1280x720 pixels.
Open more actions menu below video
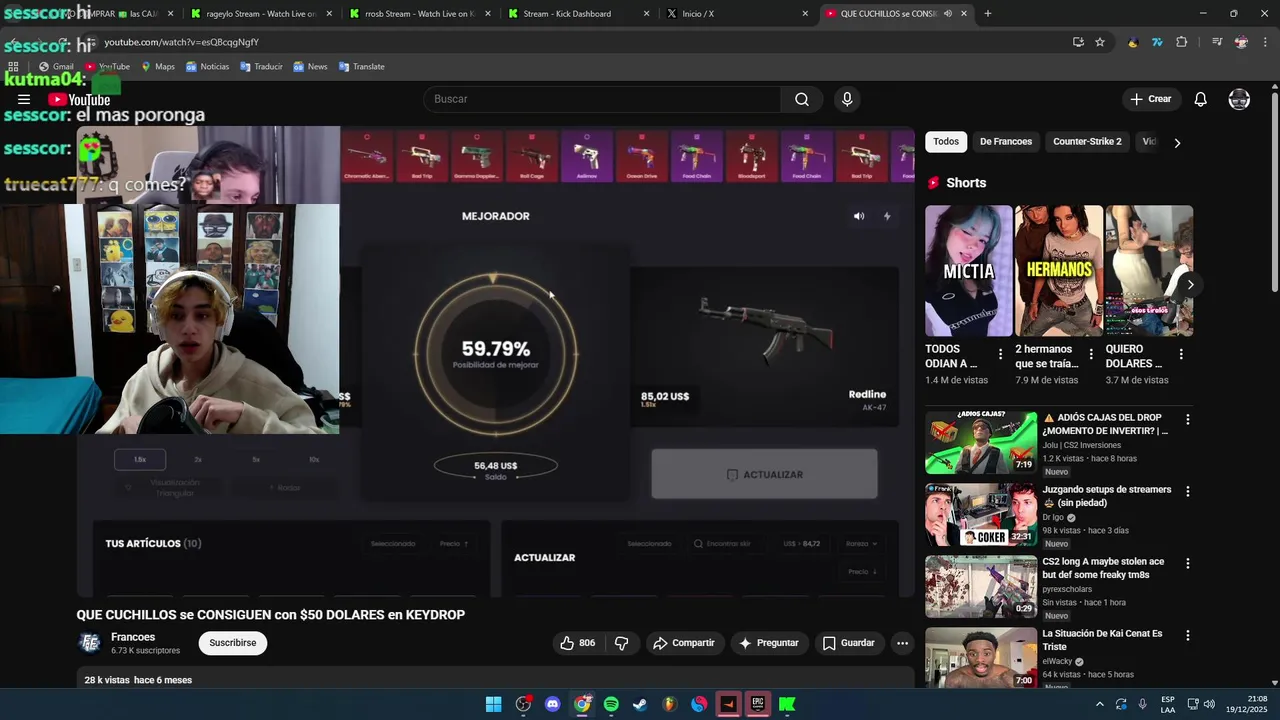point(902,643)
